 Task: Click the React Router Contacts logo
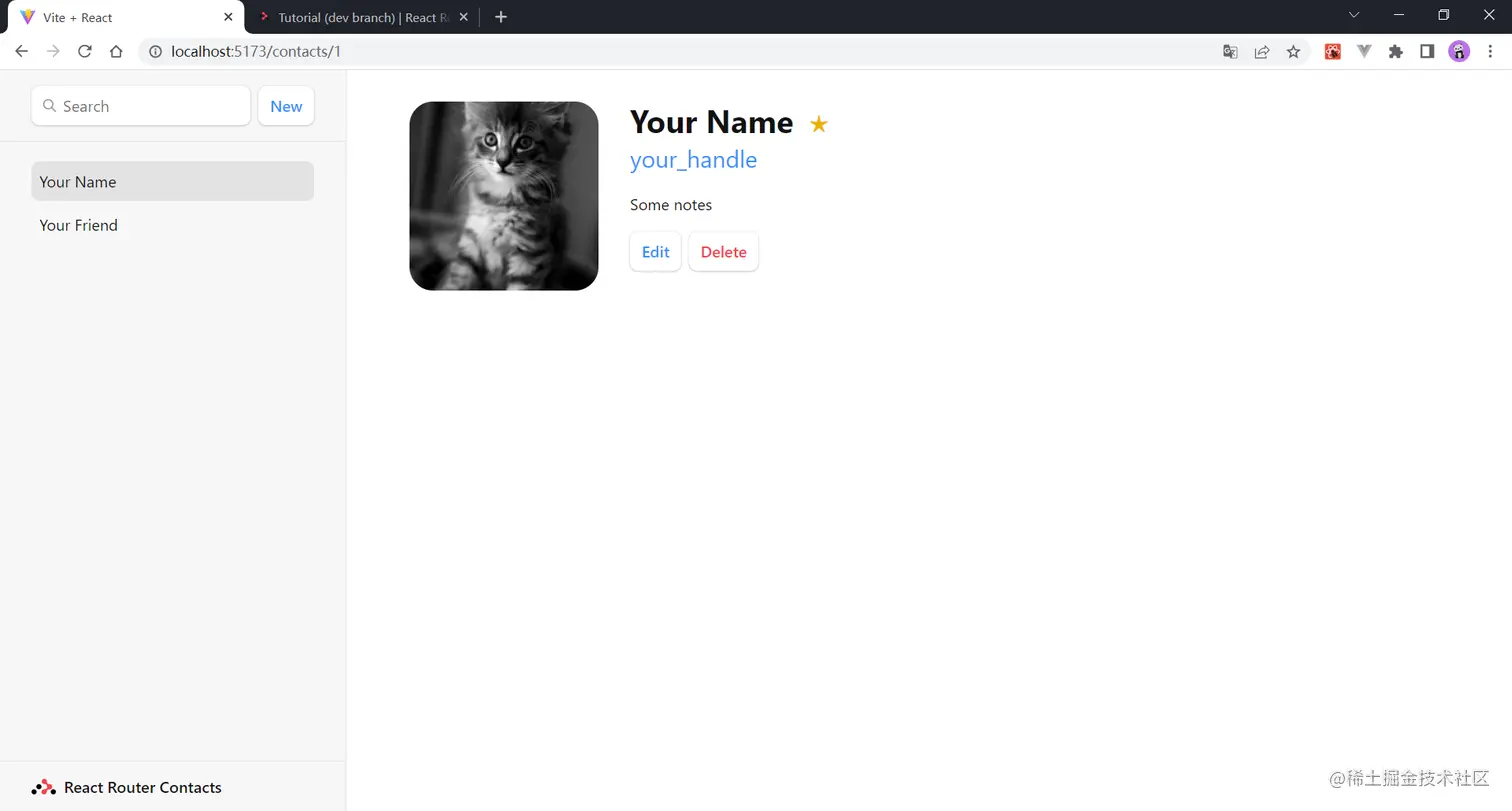tap(44, 787)
